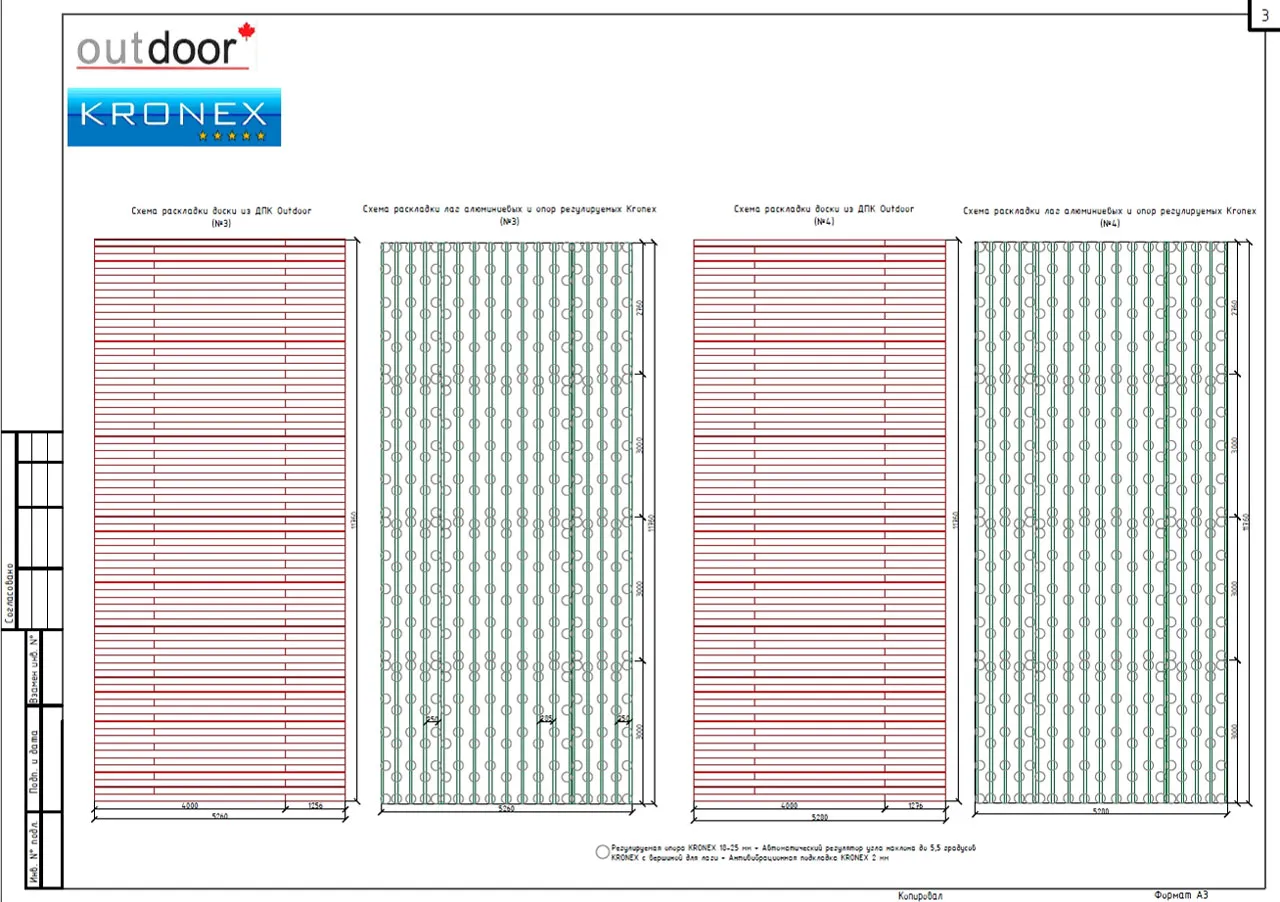Click the five gold stars under KRONEX
The width and height of the screenshot is (1280, 902).
[x=232, y=135]
